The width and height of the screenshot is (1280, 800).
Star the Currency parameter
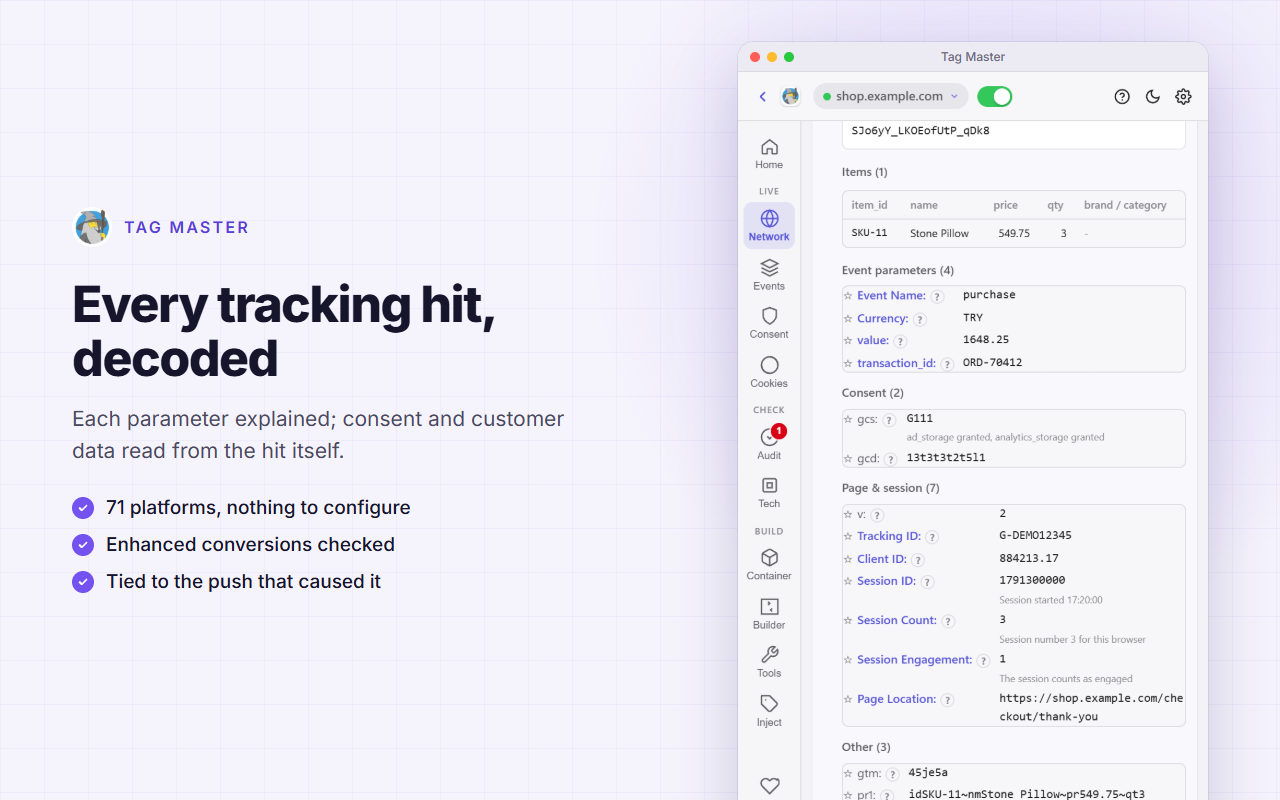click(x=848, y=319)
